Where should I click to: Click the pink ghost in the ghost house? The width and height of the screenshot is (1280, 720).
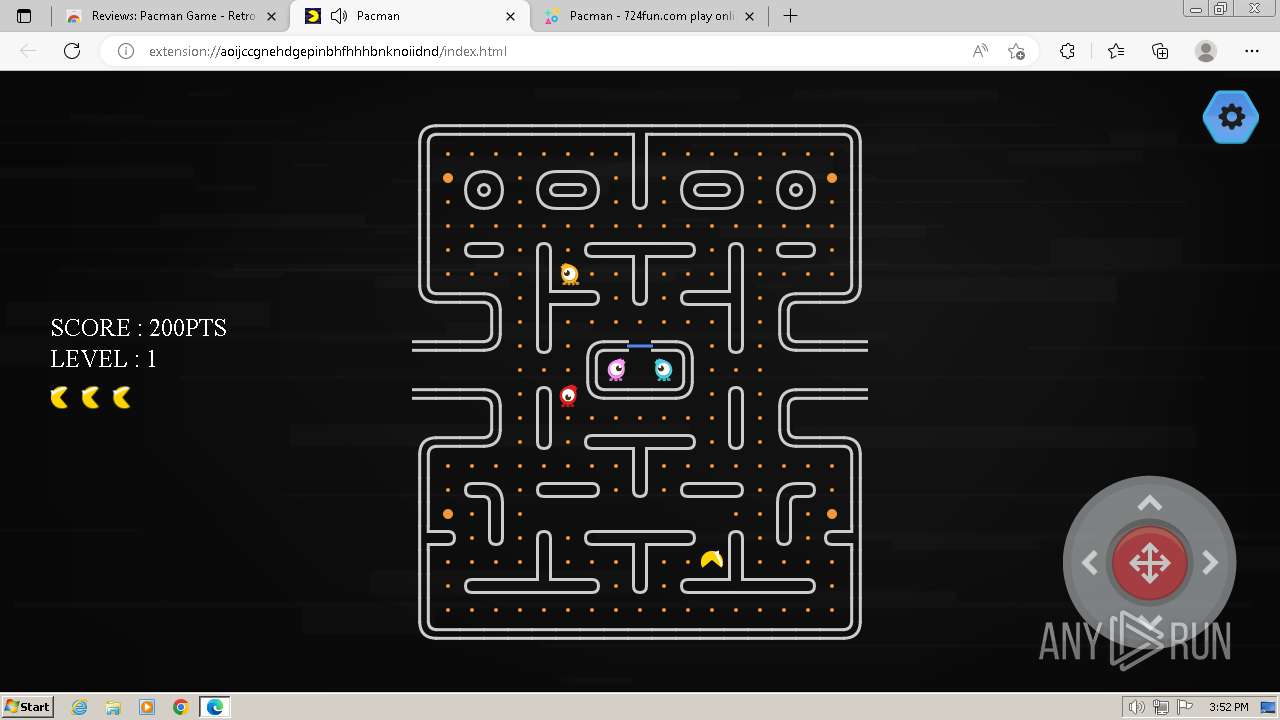tap(616, 370)
